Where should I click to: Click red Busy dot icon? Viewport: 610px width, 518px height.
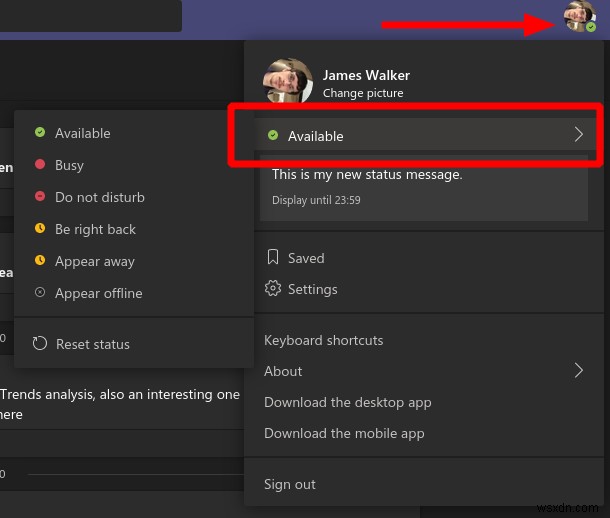(40, 164)
